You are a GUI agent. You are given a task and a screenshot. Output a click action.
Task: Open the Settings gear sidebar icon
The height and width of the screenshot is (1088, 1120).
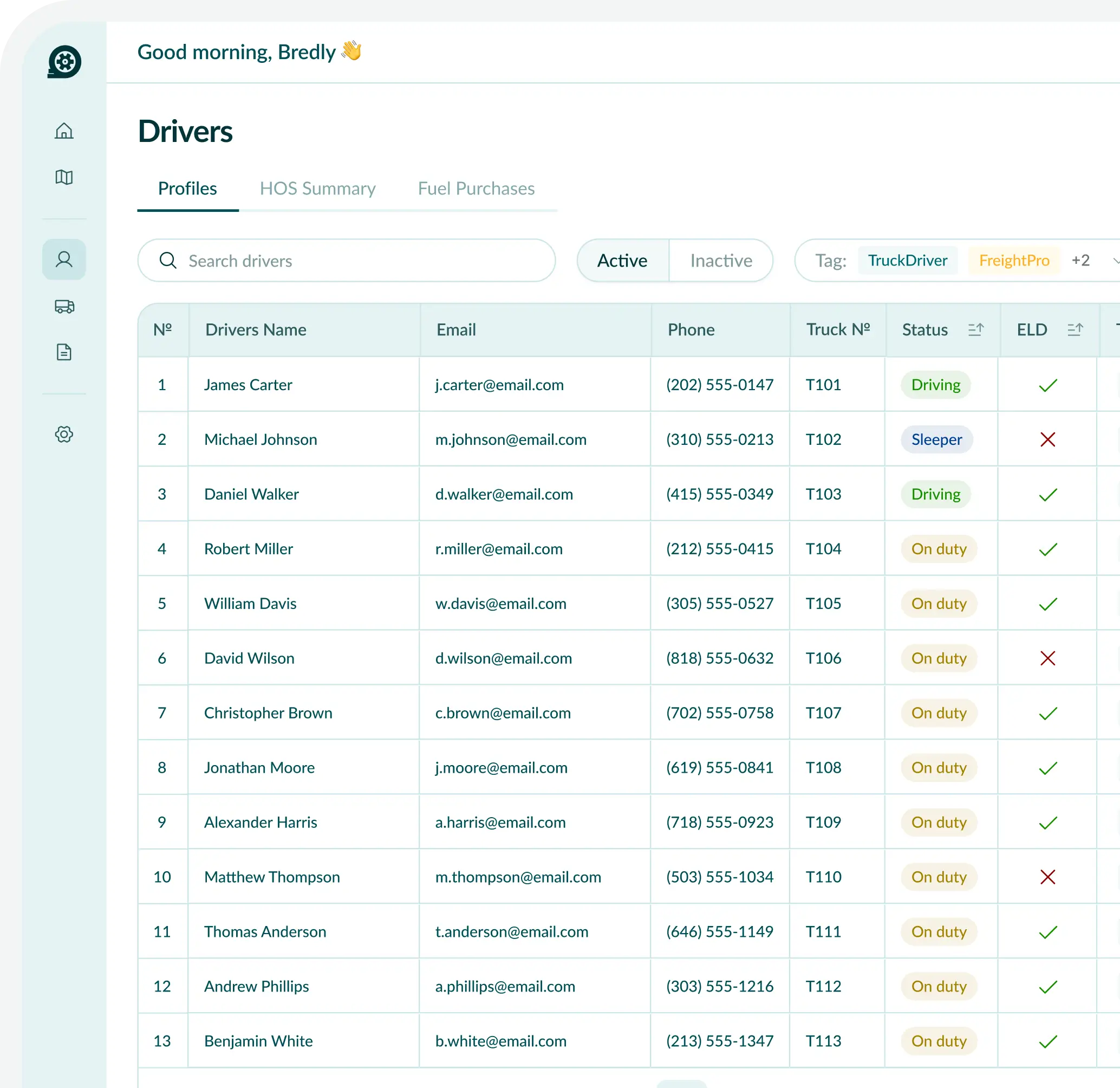tap(64, 435)
